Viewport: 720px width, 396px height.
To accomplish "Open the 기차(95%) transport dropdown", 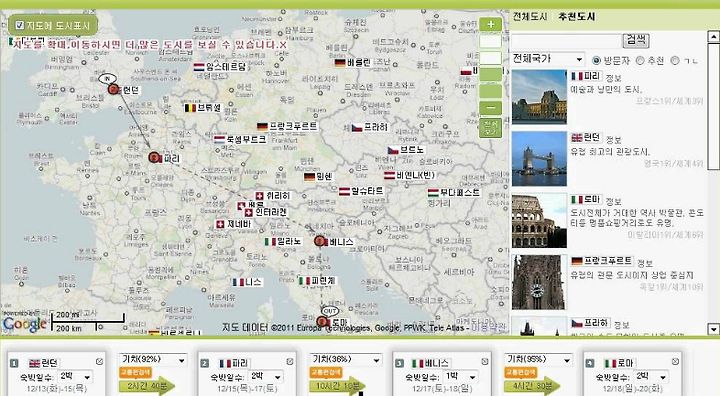I will (538, 359).
